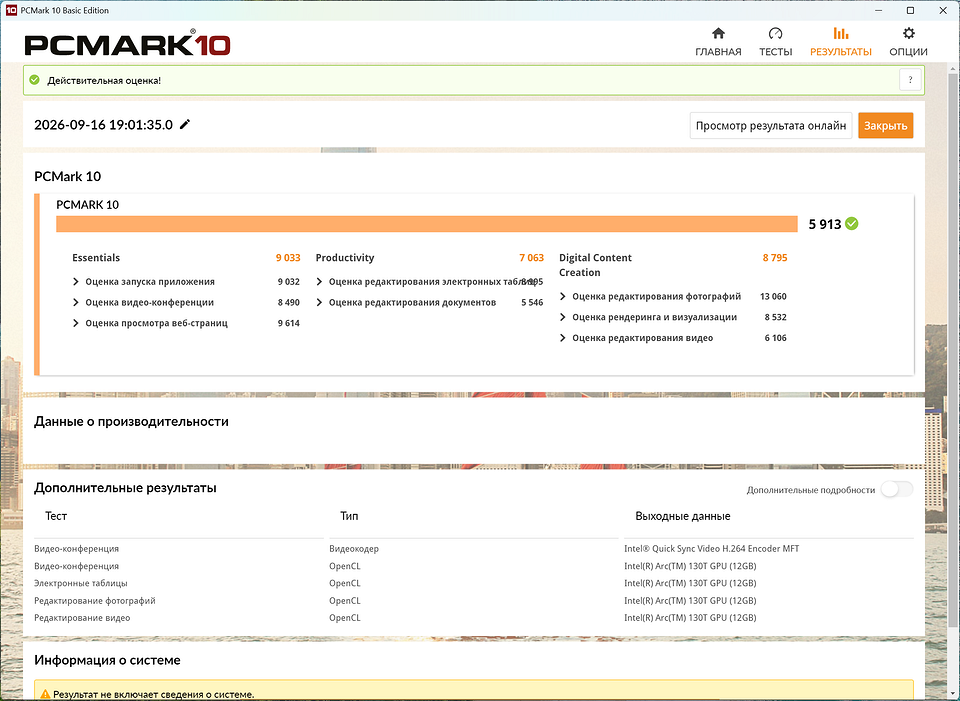Screen dimensions: 960x701
Task: Click value 5 546 for document editing
Action: pos(532,302)
